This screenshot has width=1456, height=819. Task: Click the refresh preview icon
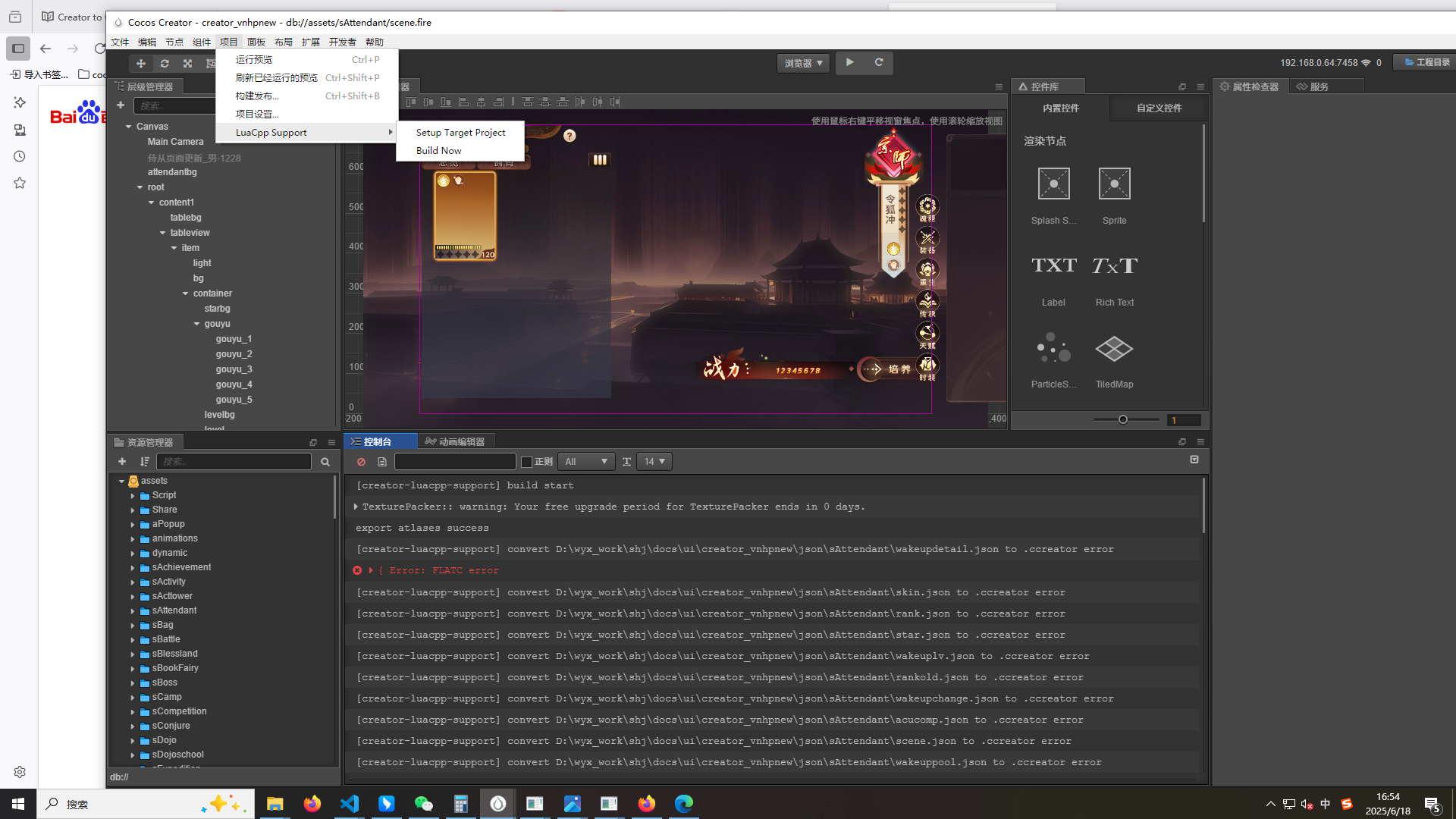pyautogui.click(x=879, y=63)
